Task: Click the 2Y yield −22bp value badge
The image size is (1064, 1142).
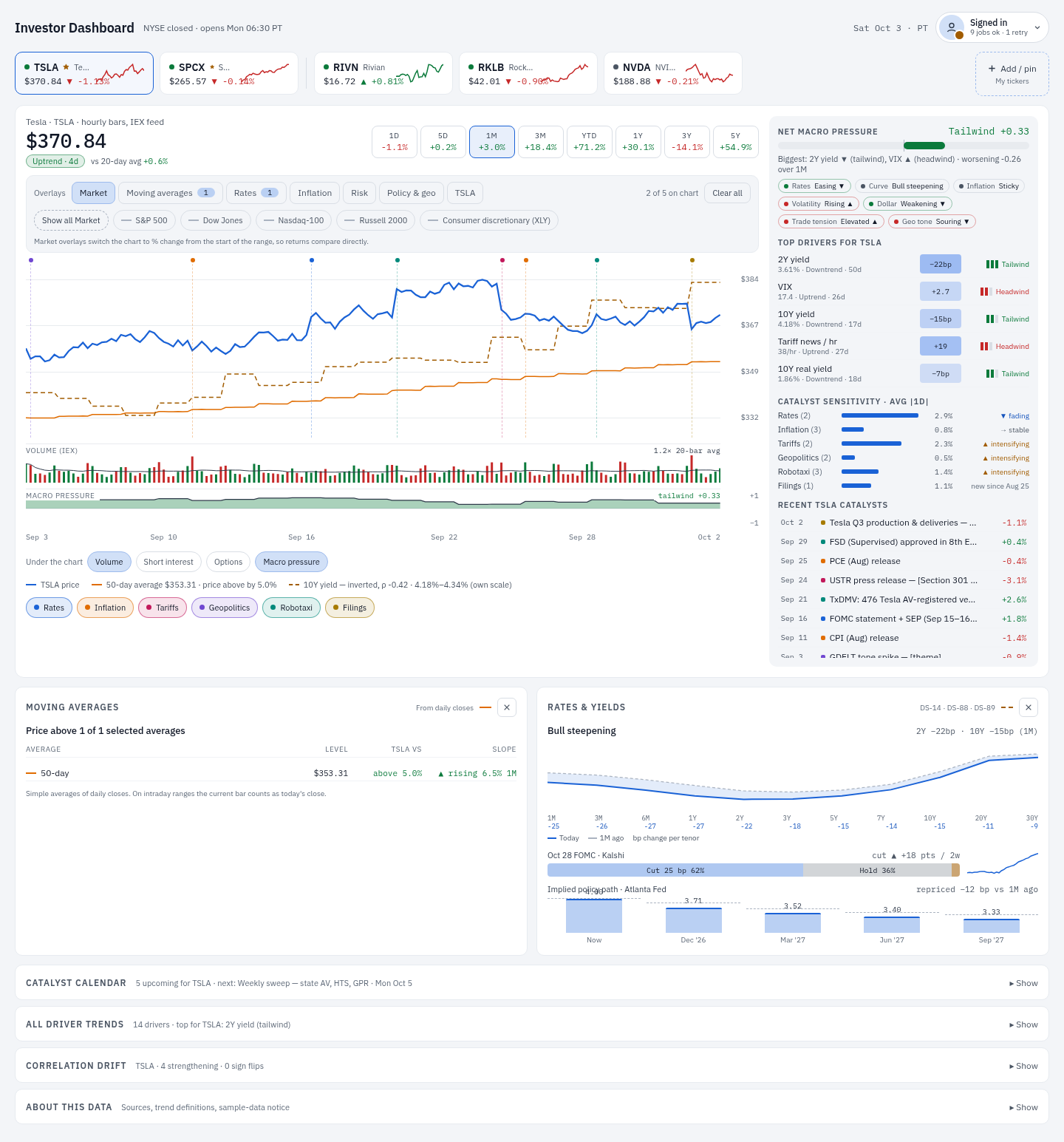Action: click(941, 265)
